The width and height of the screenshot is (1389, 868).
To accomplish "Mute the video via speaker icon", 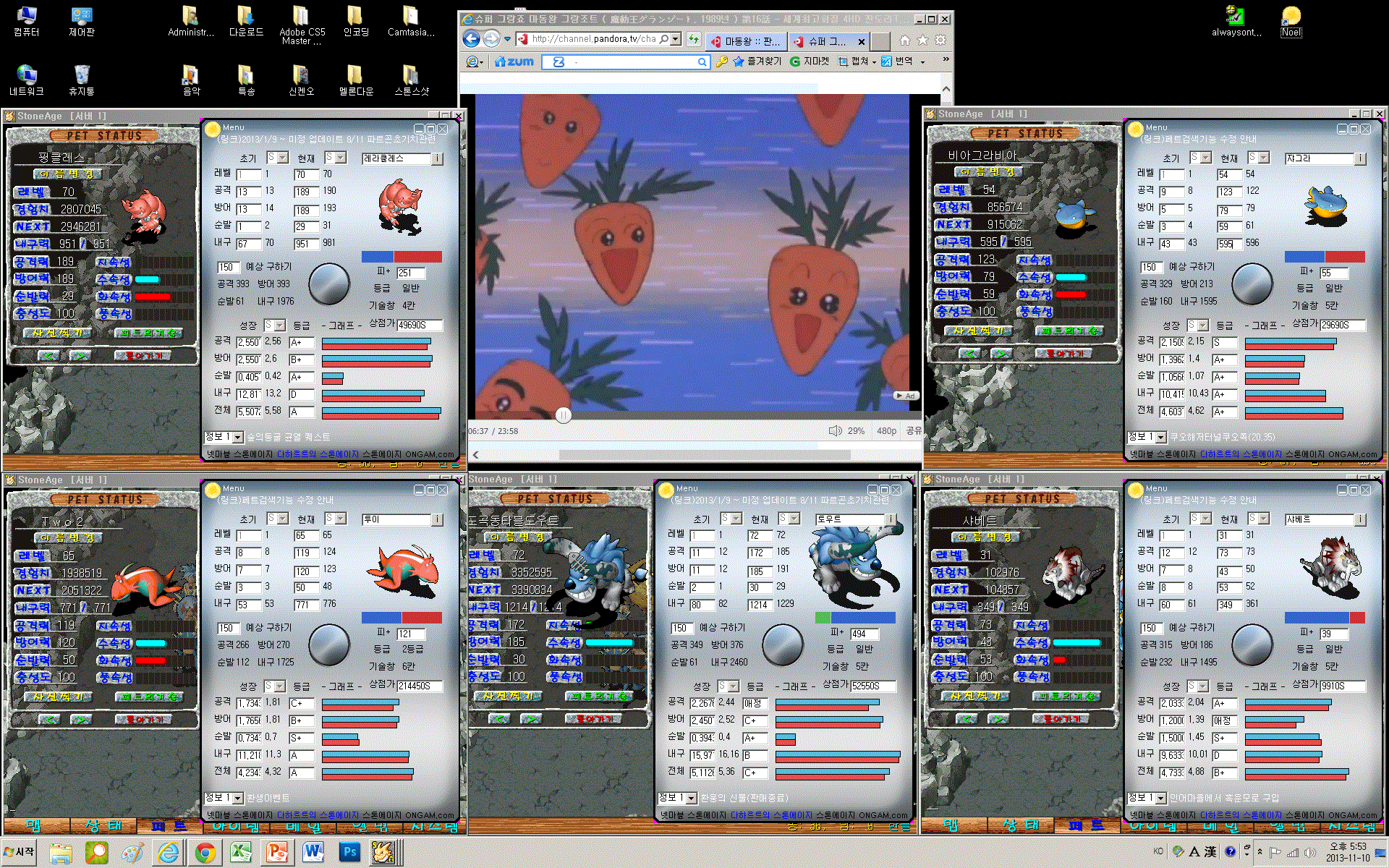I will coord(835,430).
